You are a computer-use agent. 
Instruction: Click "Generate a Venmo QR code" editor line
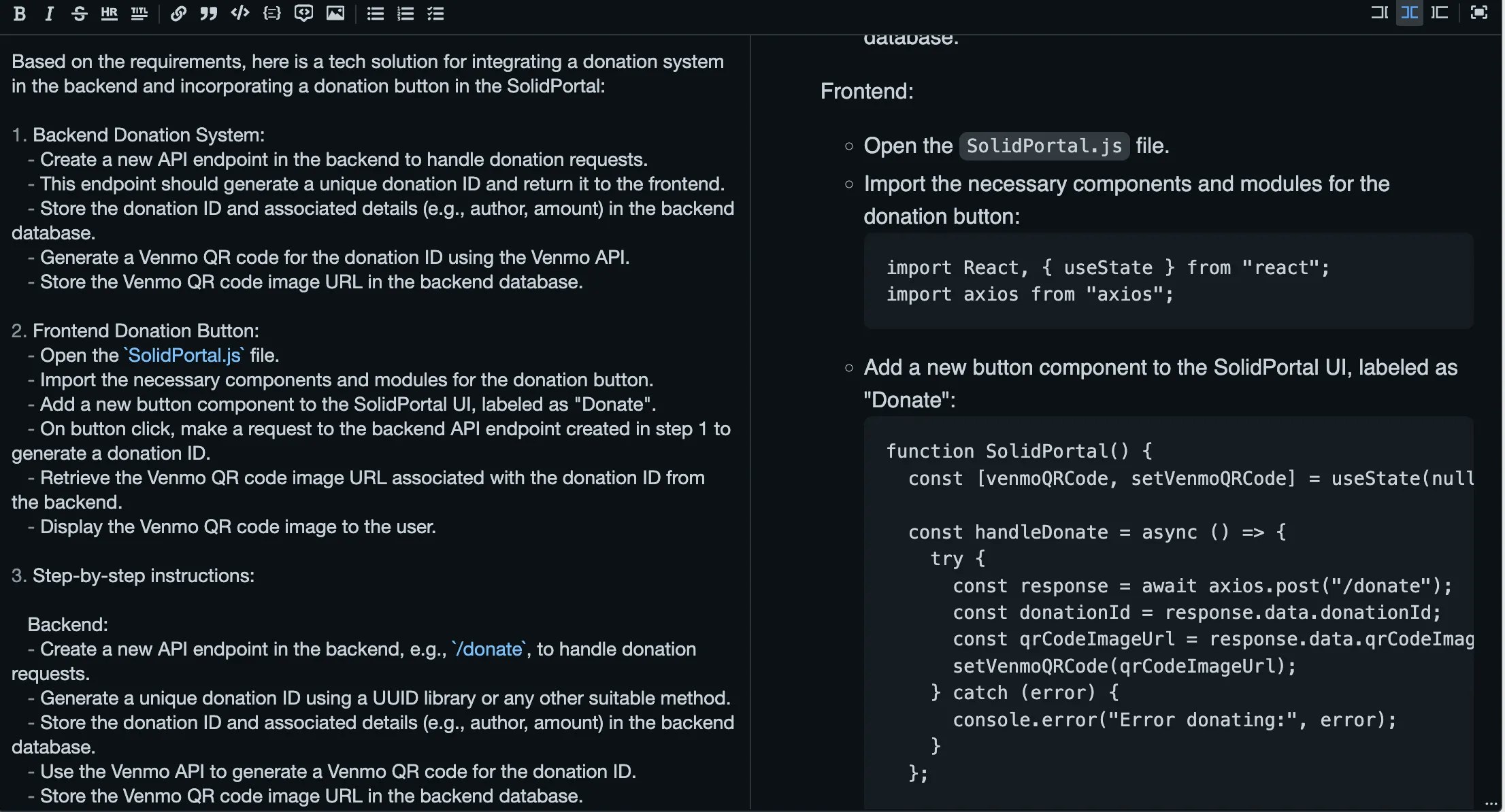coord(329,257)
